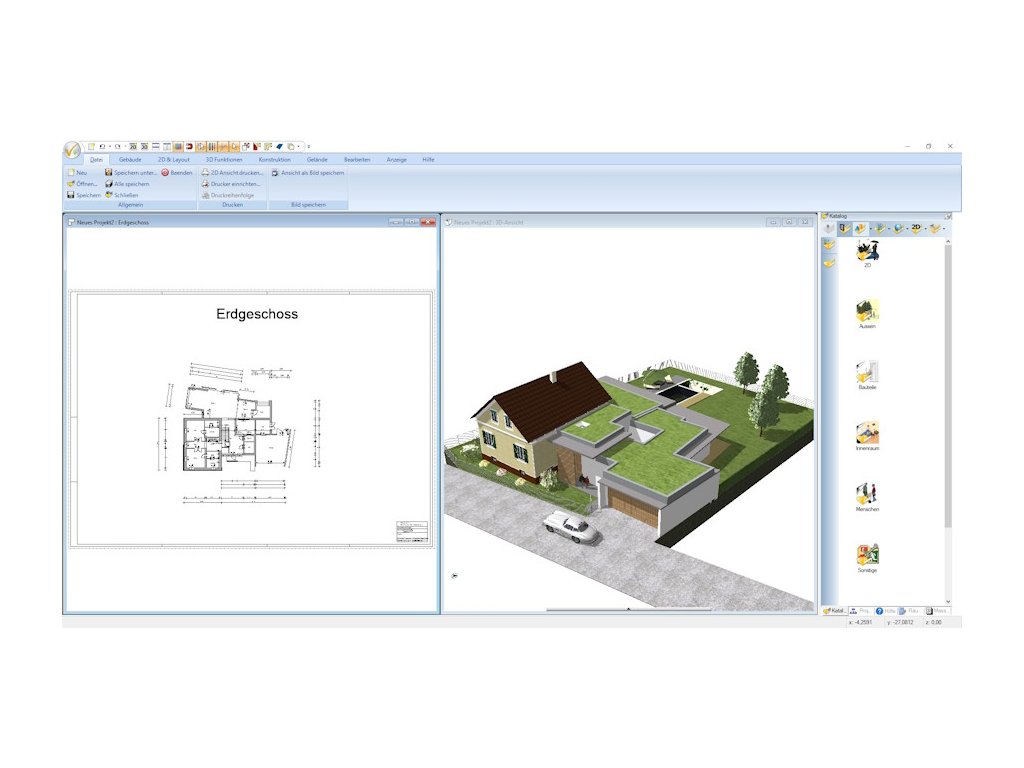The image size is (1024, 768).
Task: Open the Sonstige catalog folder
Action: tap(867, 555)
